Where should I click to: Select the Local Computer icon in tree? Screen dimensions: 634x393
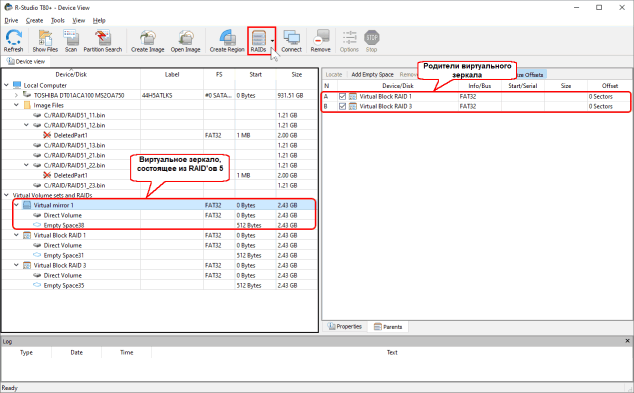(17, 85)
